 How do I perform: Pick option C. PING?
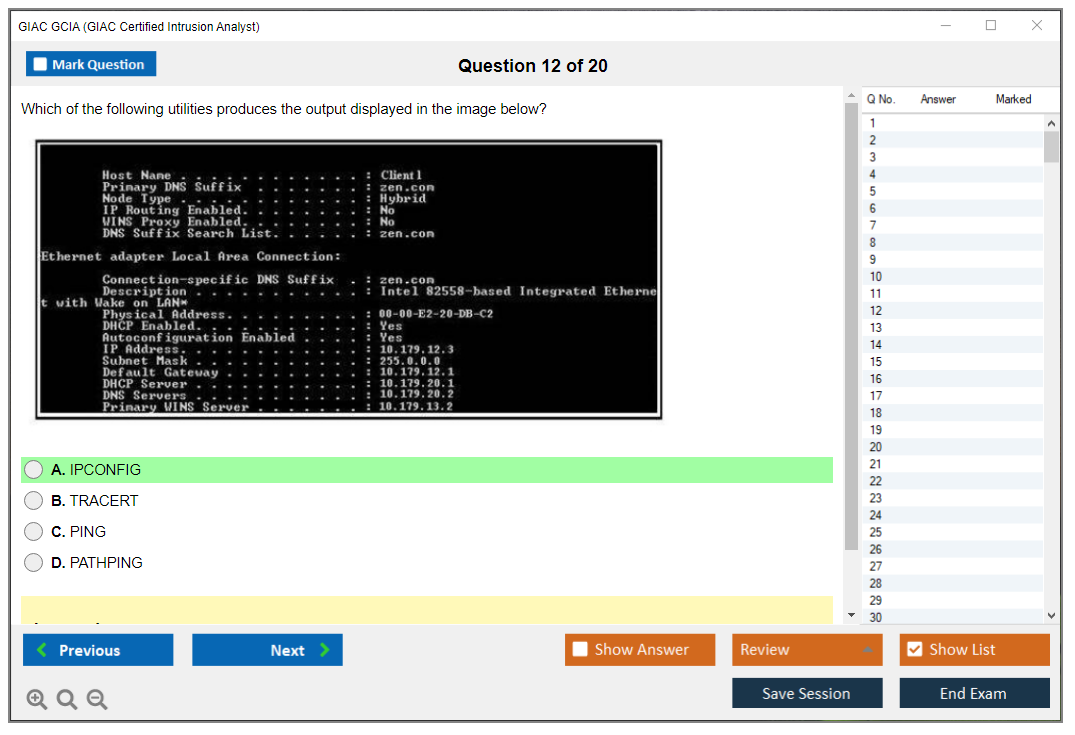pos(34,532)
